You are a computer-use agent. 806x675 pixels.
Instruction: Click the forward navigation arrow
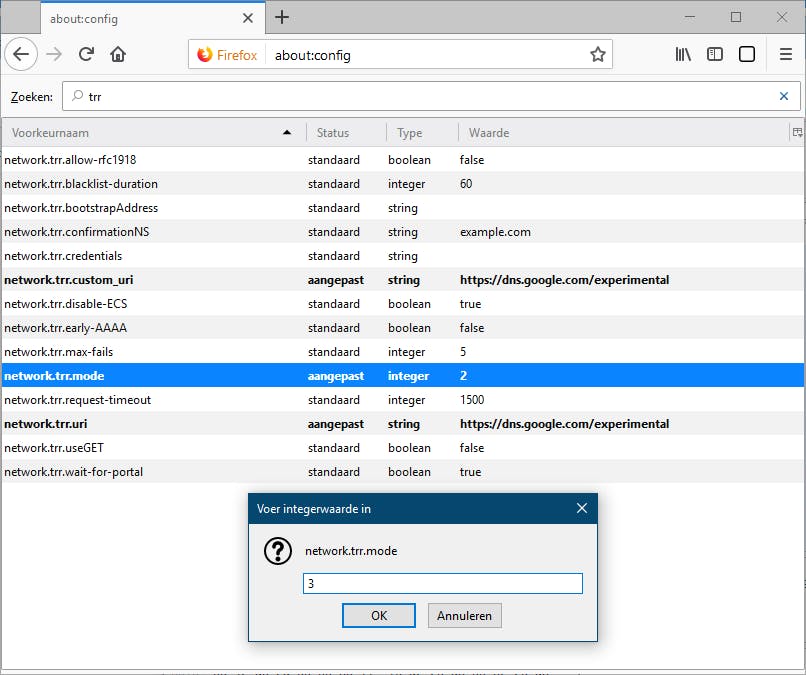coord(54,54)
